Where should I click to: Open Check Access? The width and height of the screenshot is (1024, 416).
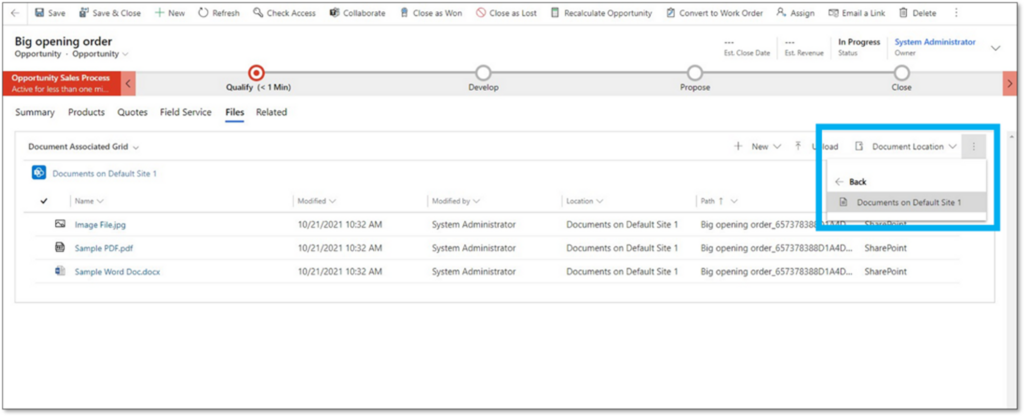[284, 13]
